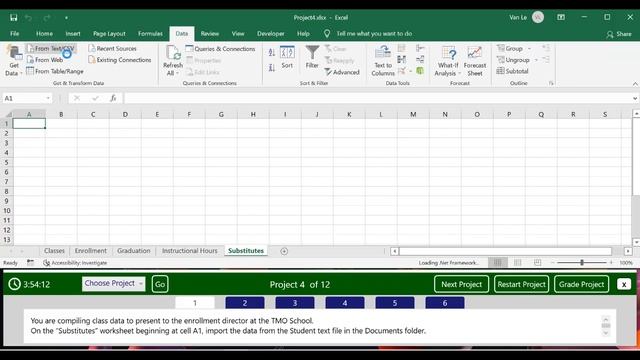
Task: Toggle the Filter funnel button
Action: point(312,57)
